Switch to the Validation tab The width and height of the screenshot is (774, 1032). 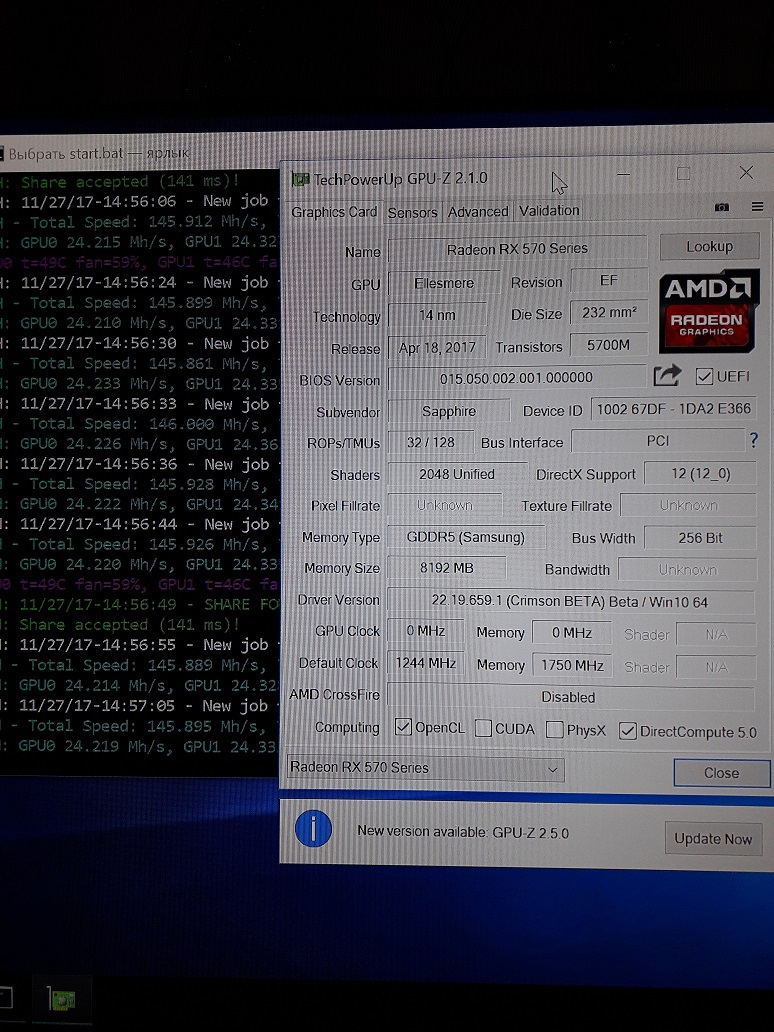pos(550,211)
